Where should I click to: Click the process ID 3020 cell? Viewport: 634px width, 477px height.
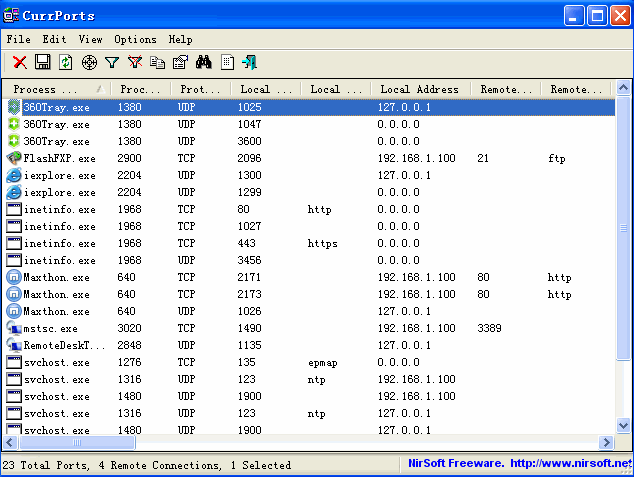tap(129, 328)
